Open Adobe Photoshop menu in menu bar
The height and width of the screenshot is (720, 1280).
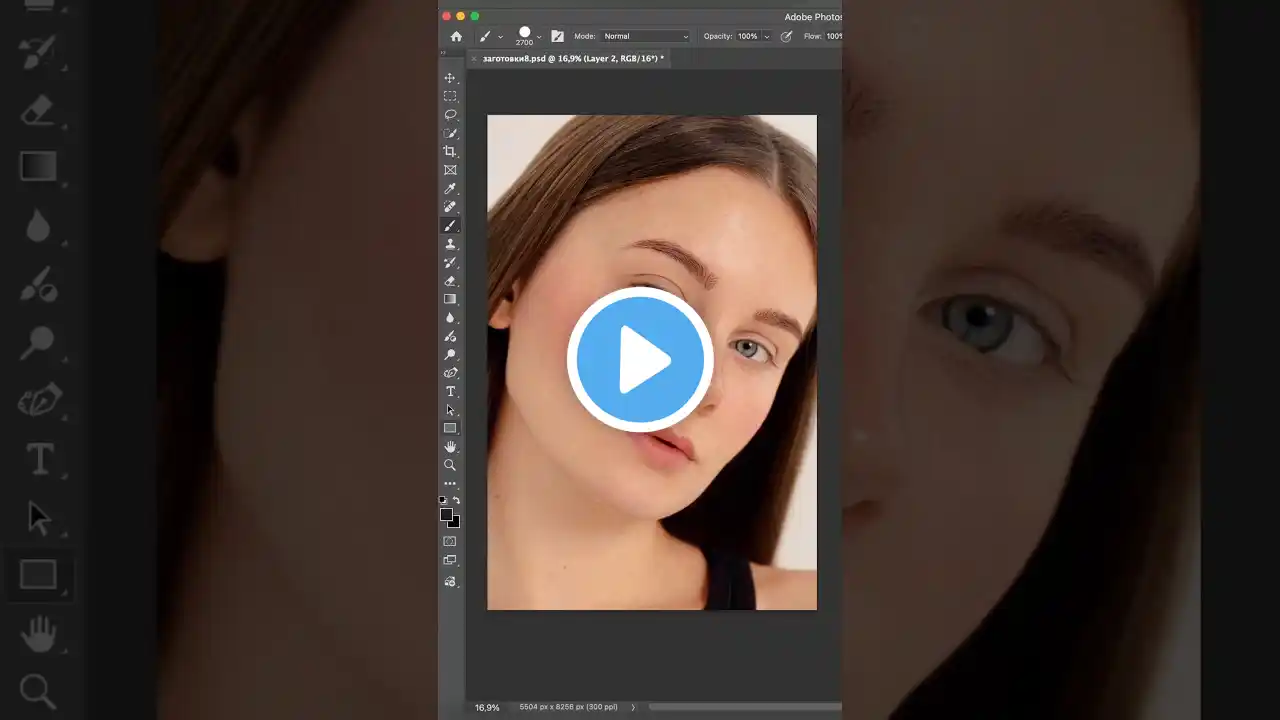(814, 16)
